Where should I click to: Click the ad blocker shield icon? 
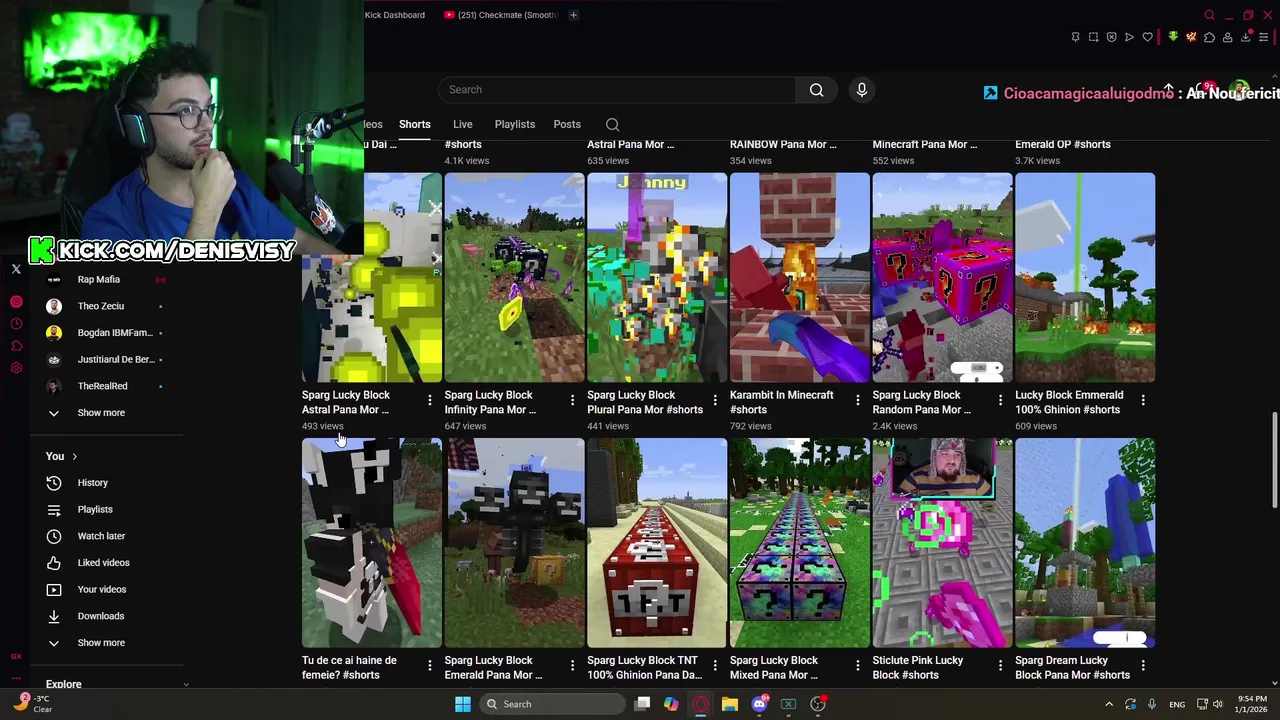[1111, 37]
